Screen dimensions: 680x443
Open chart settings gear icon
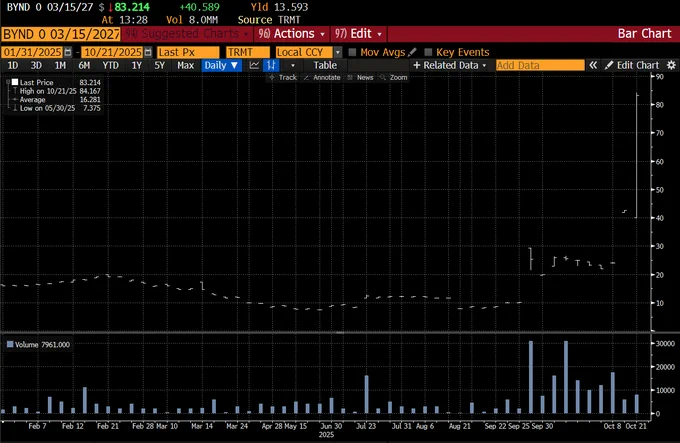[x=671, y=65]
